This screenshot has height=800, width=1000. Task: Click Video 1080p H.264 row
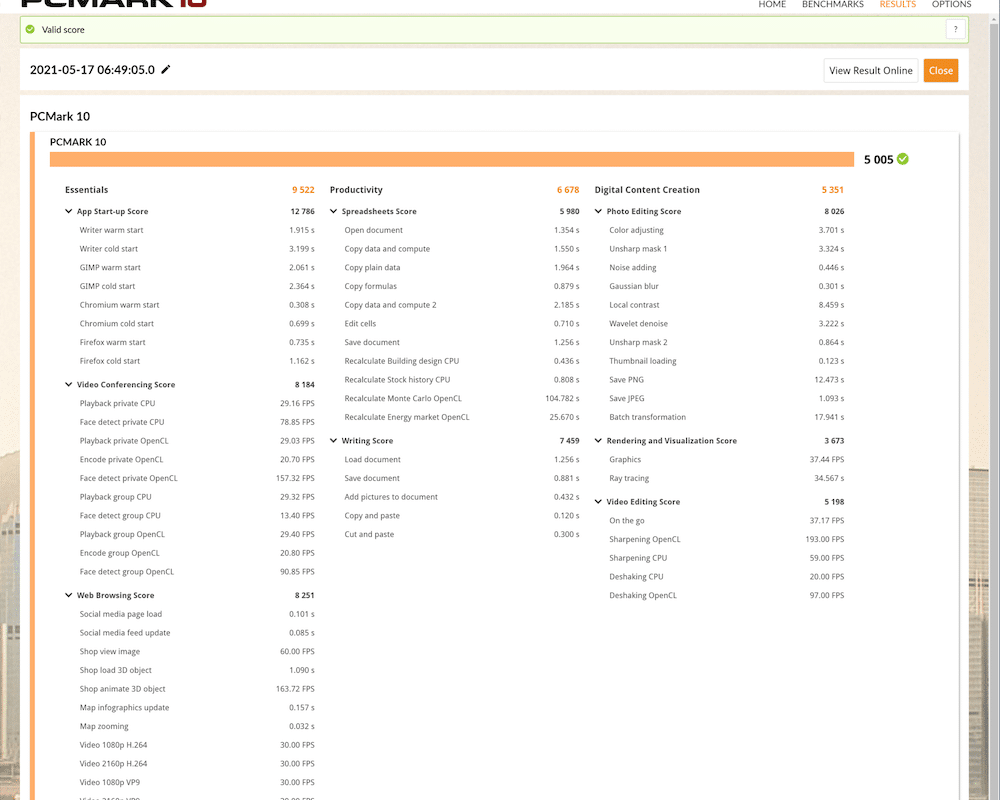(x=197, y=745)
